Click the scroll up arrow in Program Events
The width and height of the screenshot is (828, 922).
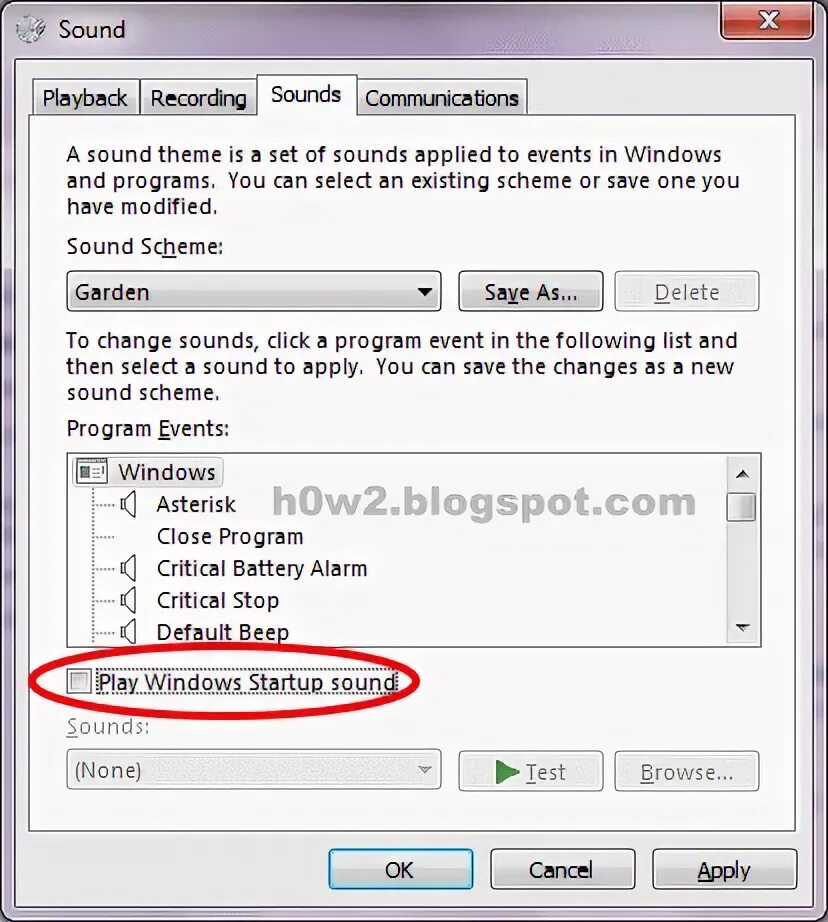(x=742, y=473)
